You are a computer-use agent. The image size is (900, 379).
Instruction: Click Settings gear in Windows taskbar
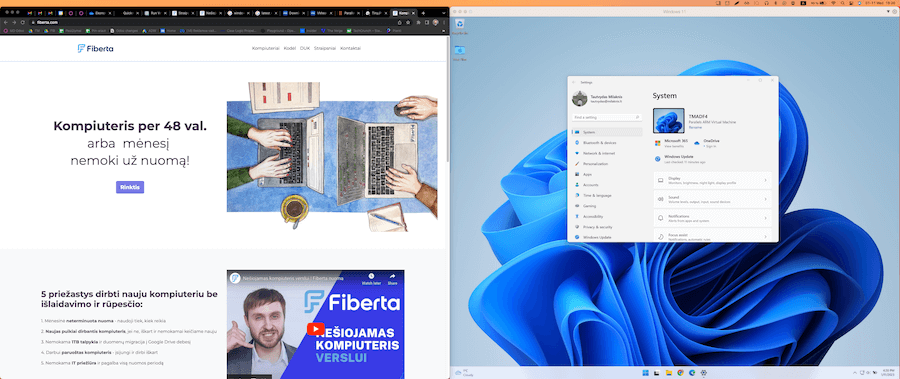coord(704,373)
